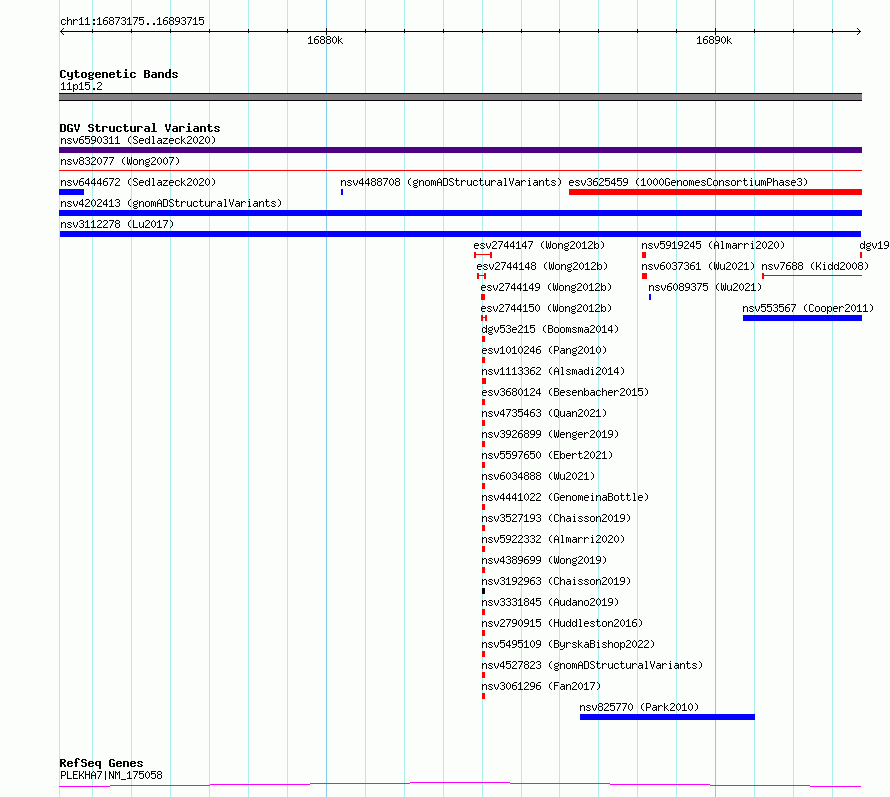The image size is (890, 797).
Task: Click nsv3192963 (Chaisson2019) label
Action: coord(556,581)
